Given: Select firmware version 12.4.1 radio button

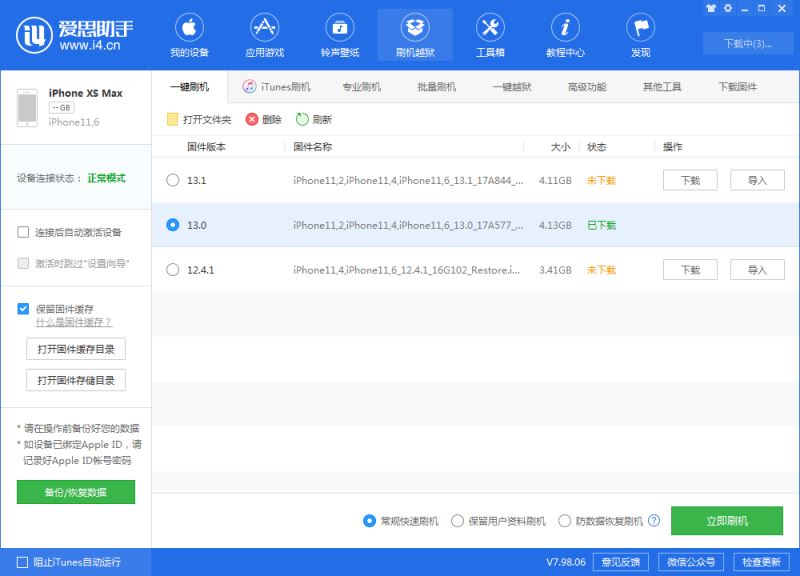Looking at the screenshot, I should 173,269.
